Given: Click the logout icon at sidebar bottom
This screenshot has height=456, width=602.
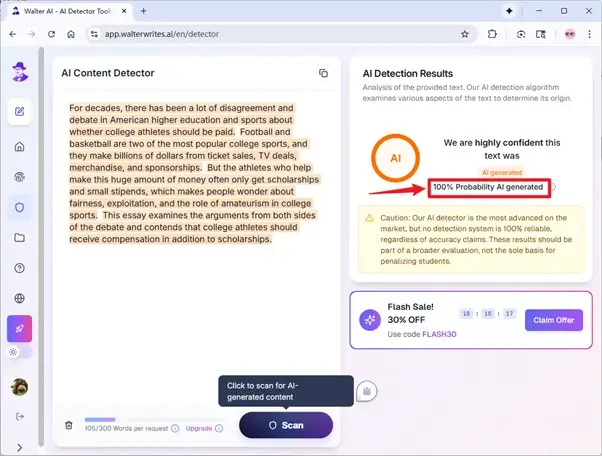Looking at the screenshot, I should [20, 416].
